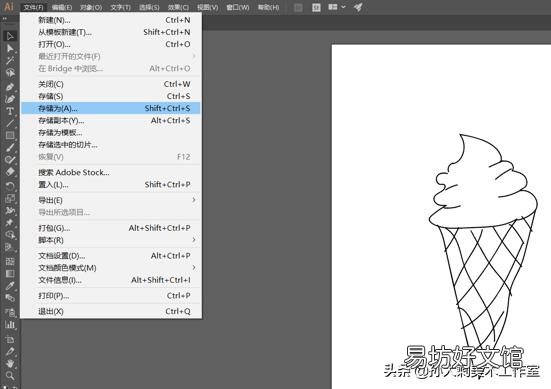Choose 打开(O)... menu entry
The height and width of the screenshot is (389, 551).
[x=111, y=44]
